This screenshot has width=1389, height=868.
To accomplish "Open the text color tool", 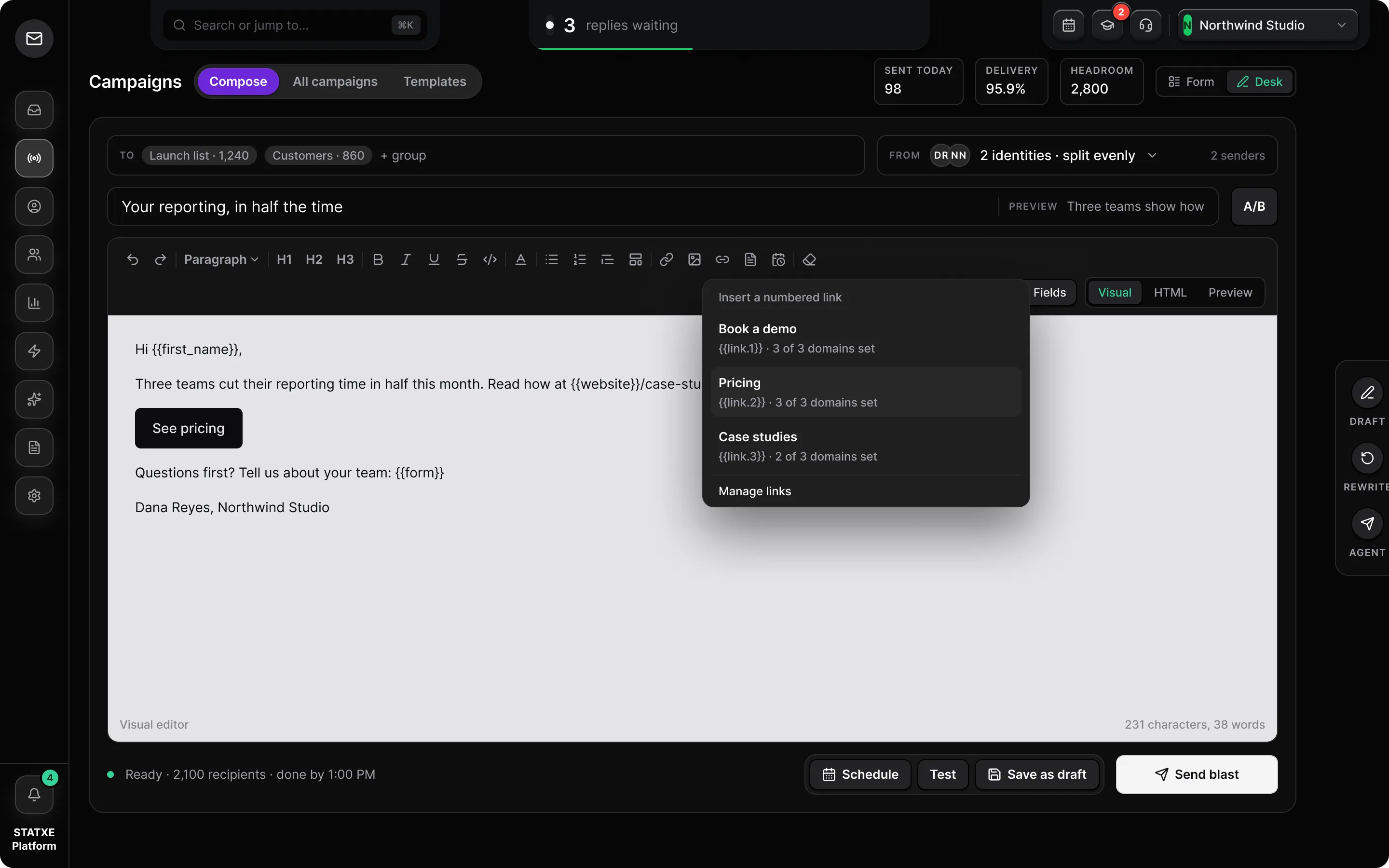I will click(x=520, y=259).
